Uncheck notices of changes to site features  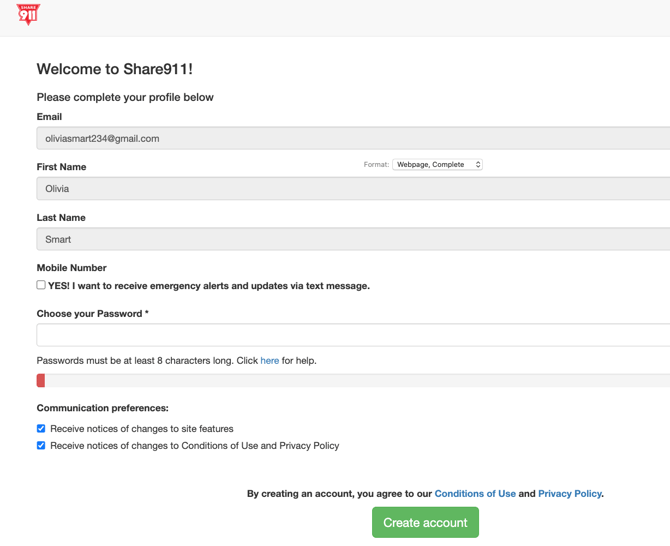pyautogui.click(x=41, y=429)
